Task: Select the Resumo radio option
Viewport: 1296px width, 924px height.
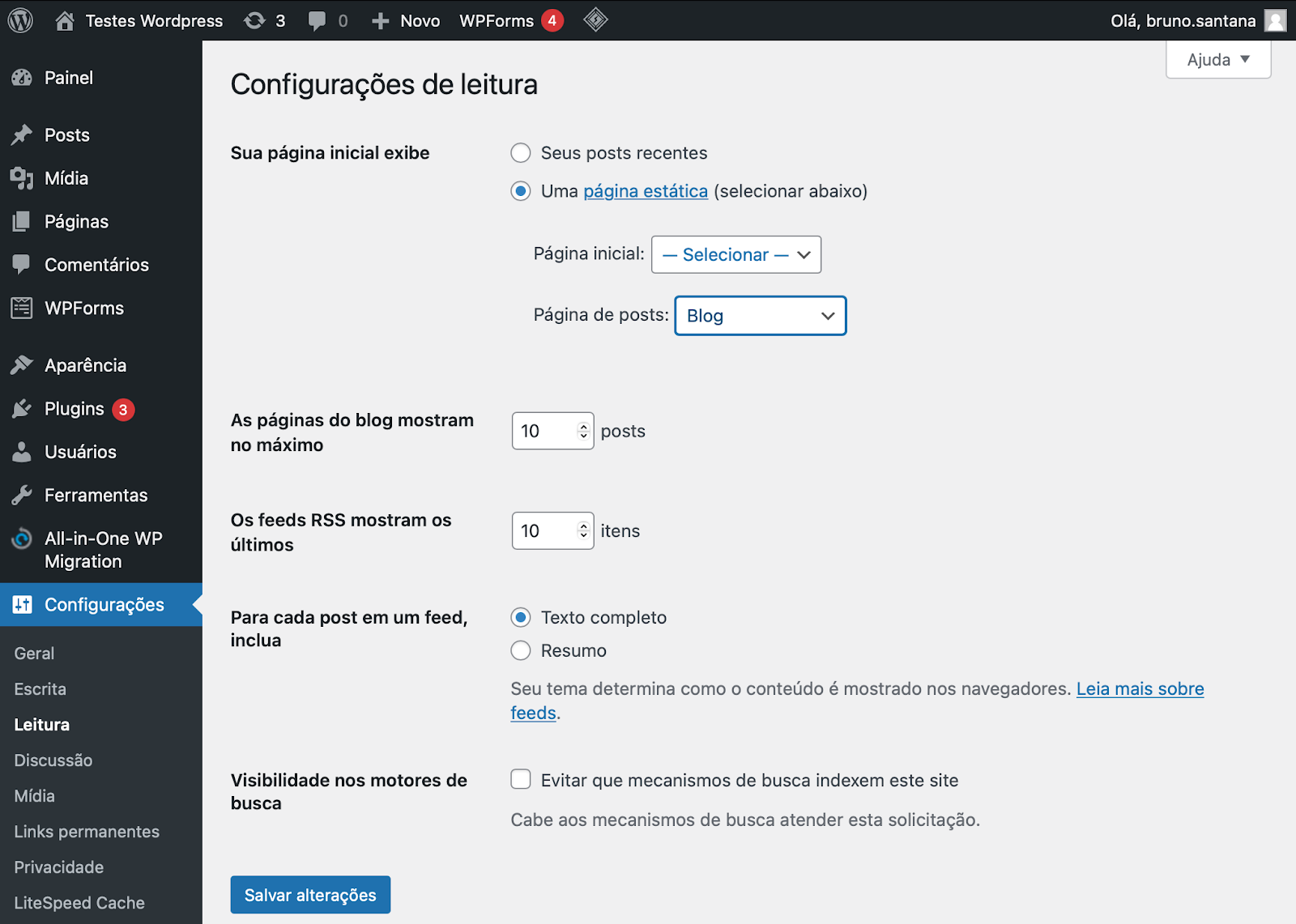Action: pyautogui.click(x=521, y=651)
